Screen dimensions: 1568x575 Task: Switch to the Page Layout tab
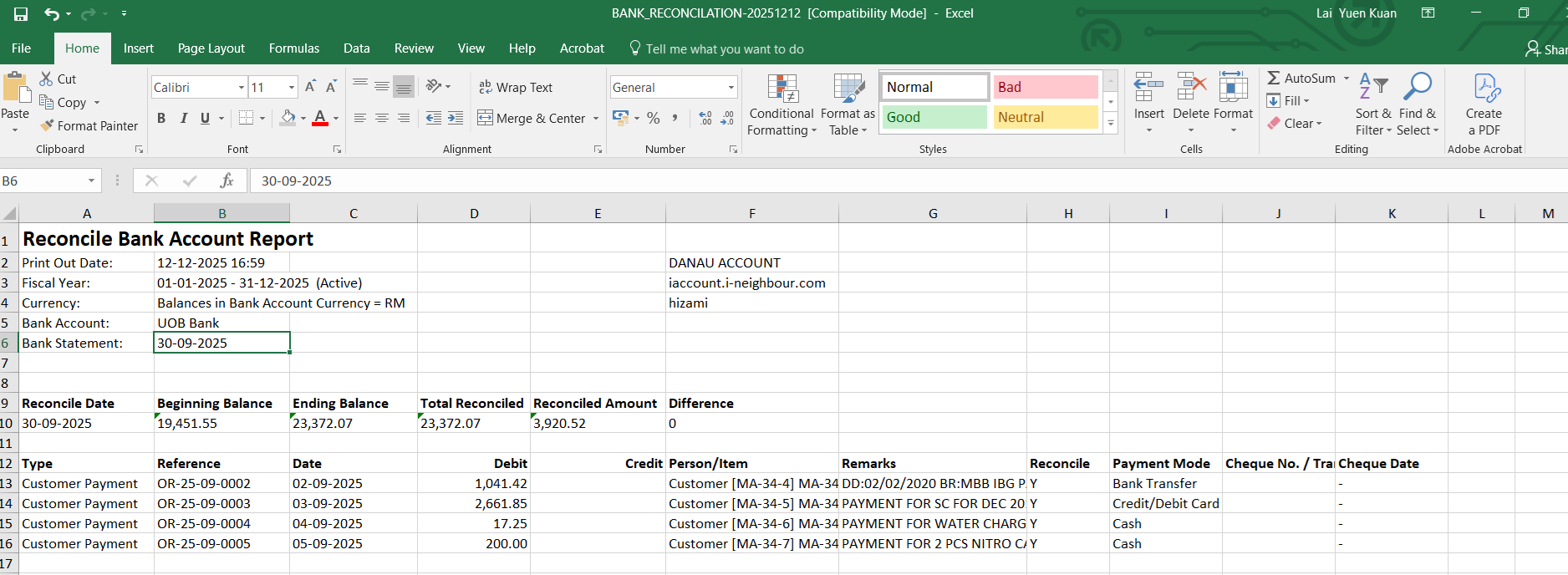coord(211,48)
